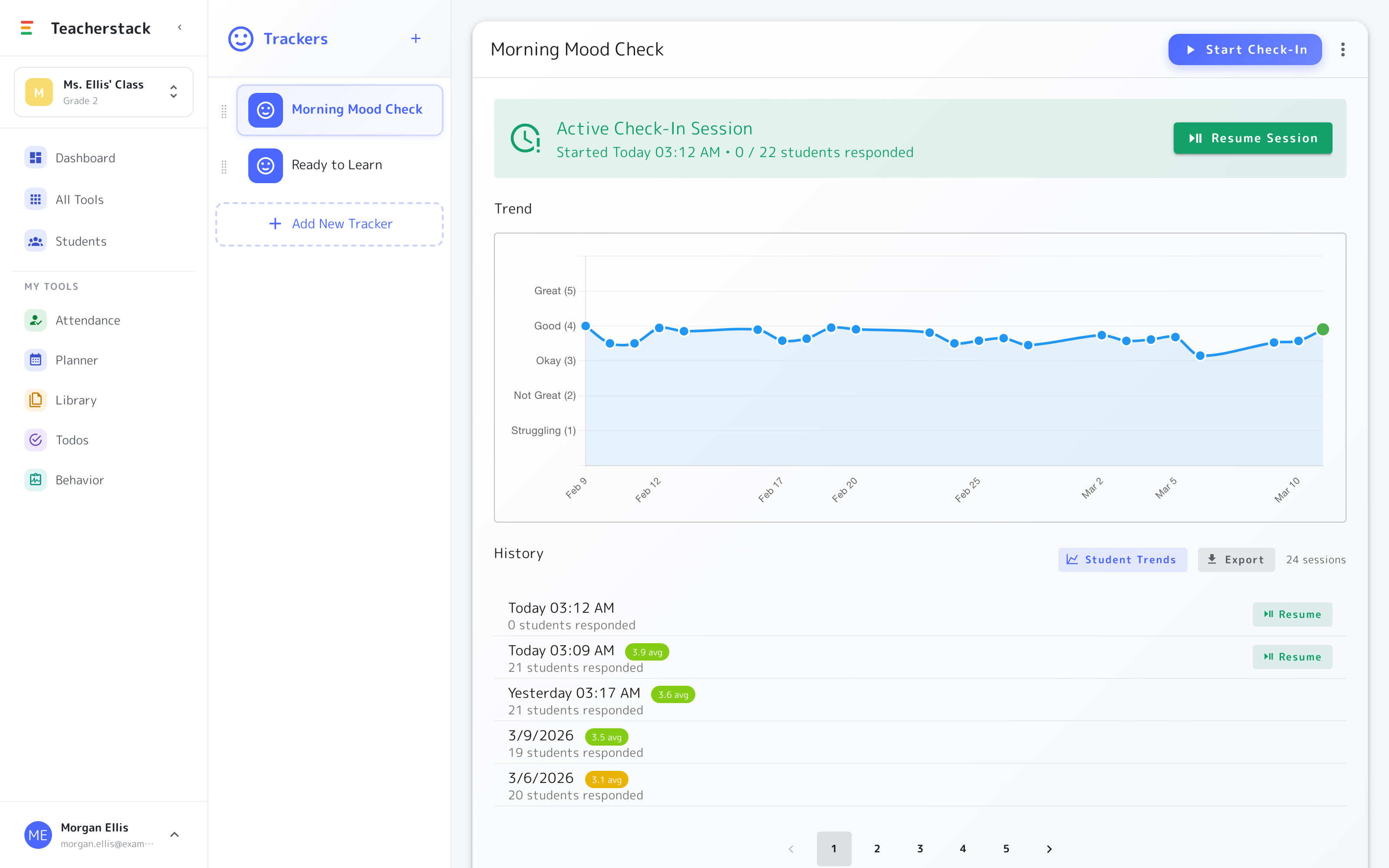Click the next page arrow in pagination
This screenshot has width=1389, height=868.
1049,848
